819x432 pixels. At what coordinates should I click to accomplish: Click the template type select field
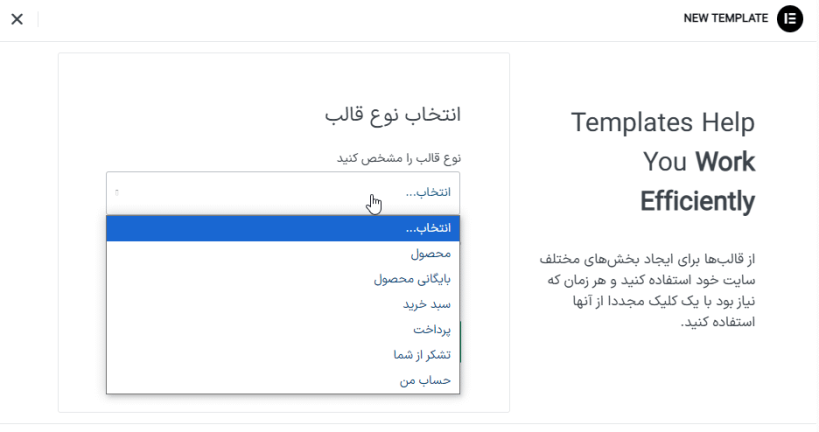point(283,192)
